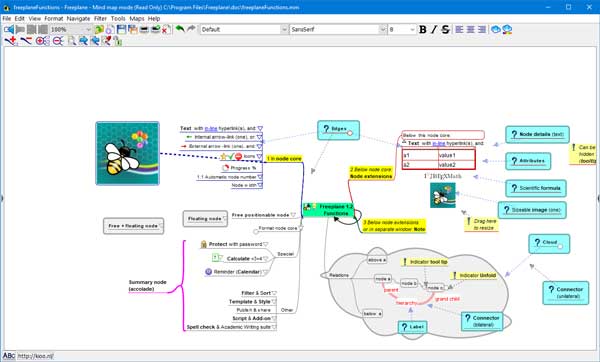Viewport: 600px width, 362px height.
Task: Click the second blue arrow icon after Find
Action: [x=95, y=41]
